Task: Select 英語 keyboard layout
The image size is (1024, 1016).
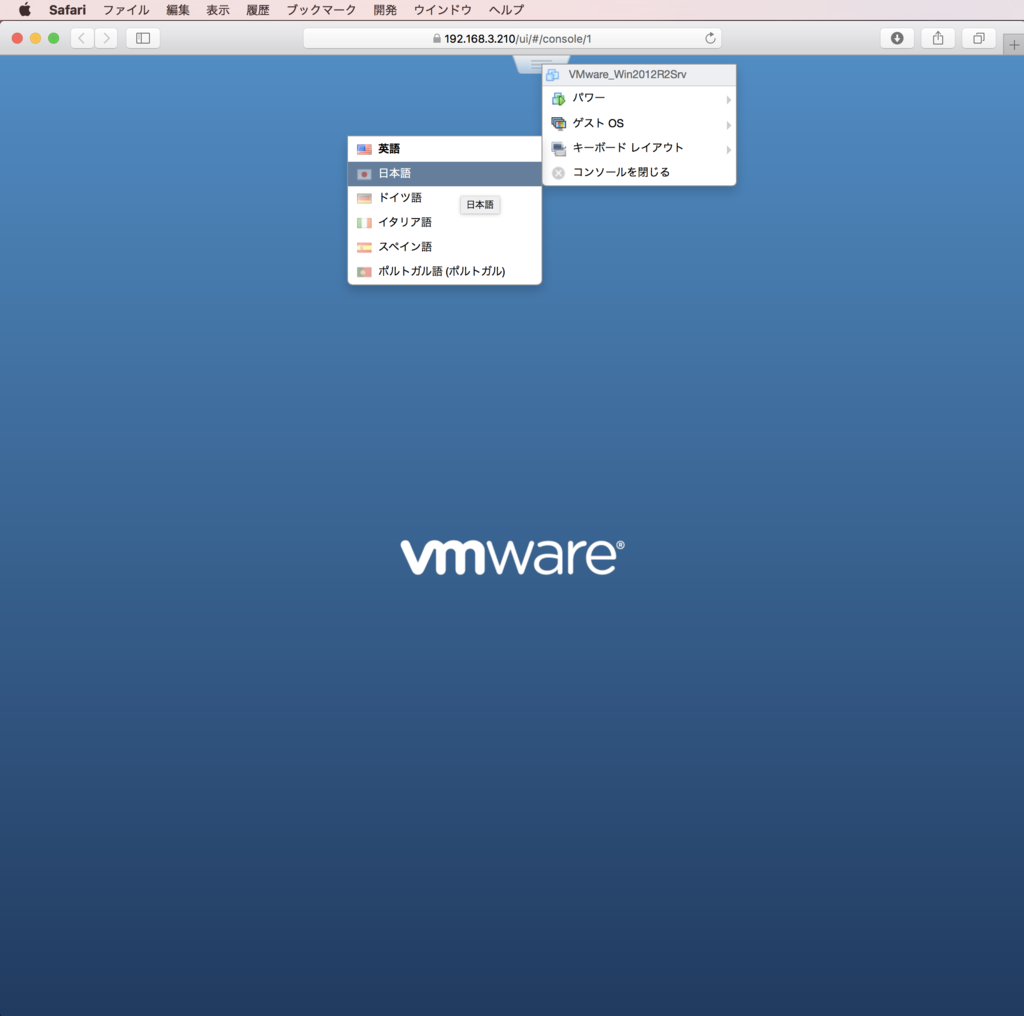Action: pyautogui.click(x=445, y=149)
